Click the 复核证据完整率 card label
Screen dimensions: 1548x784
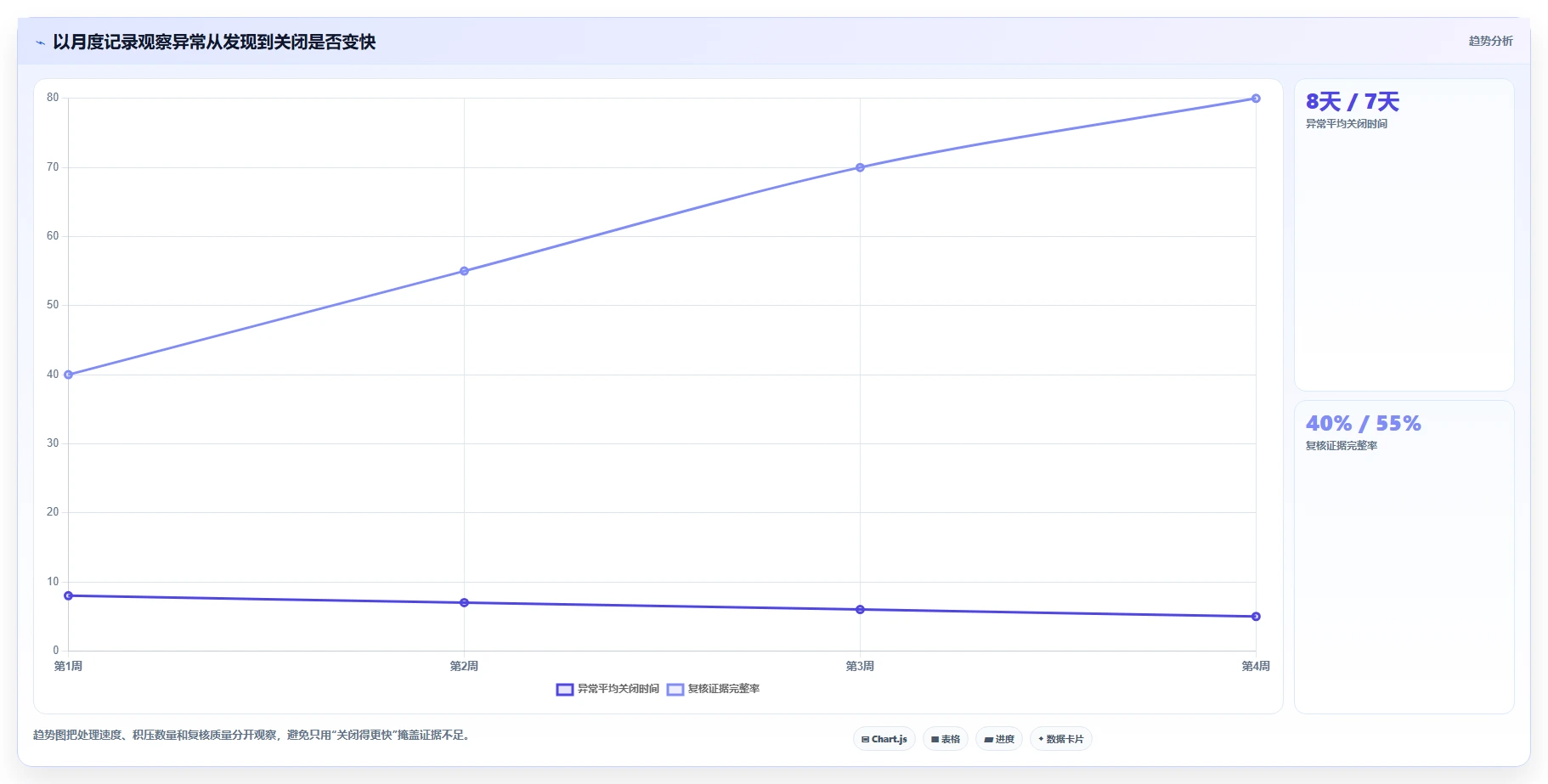1341,446
